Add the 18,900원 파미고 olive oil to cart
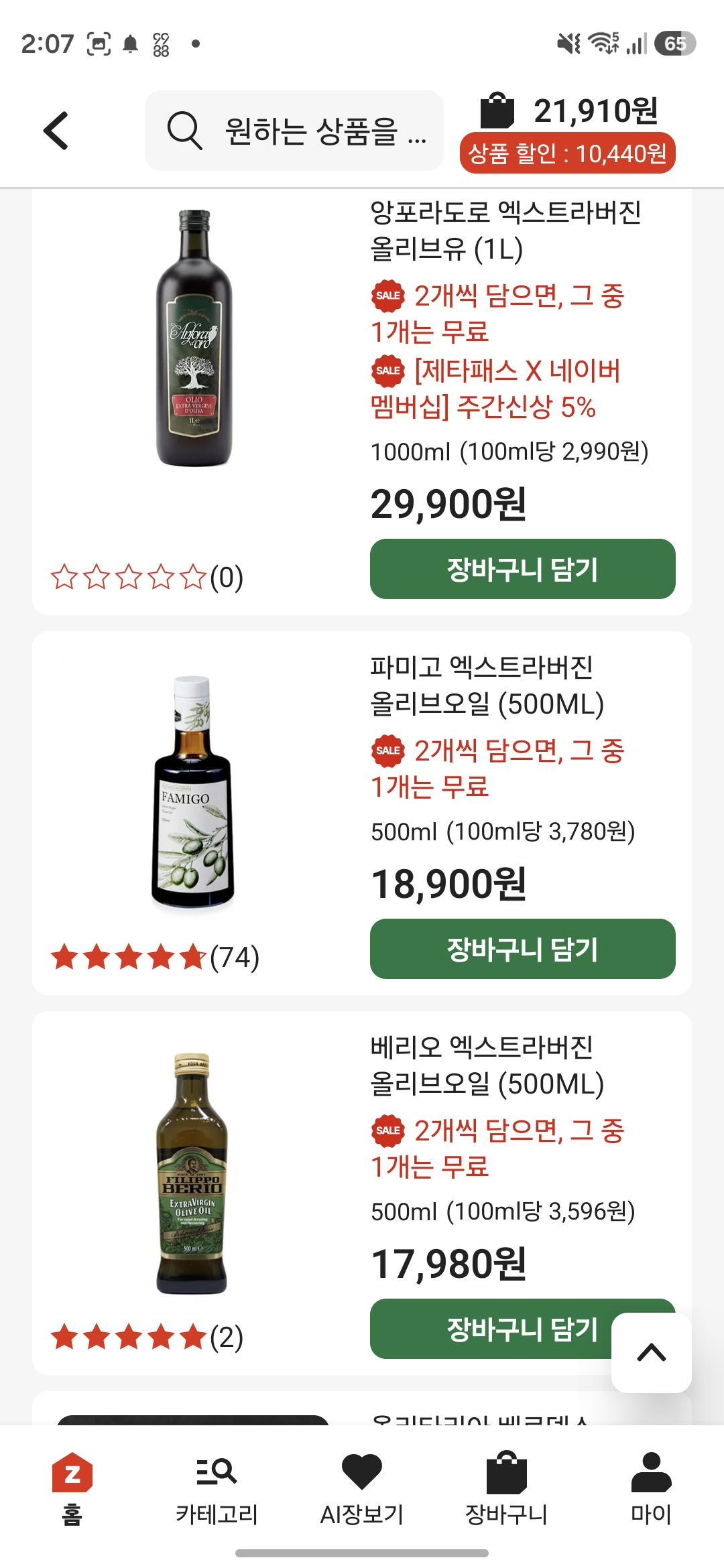 523,949
